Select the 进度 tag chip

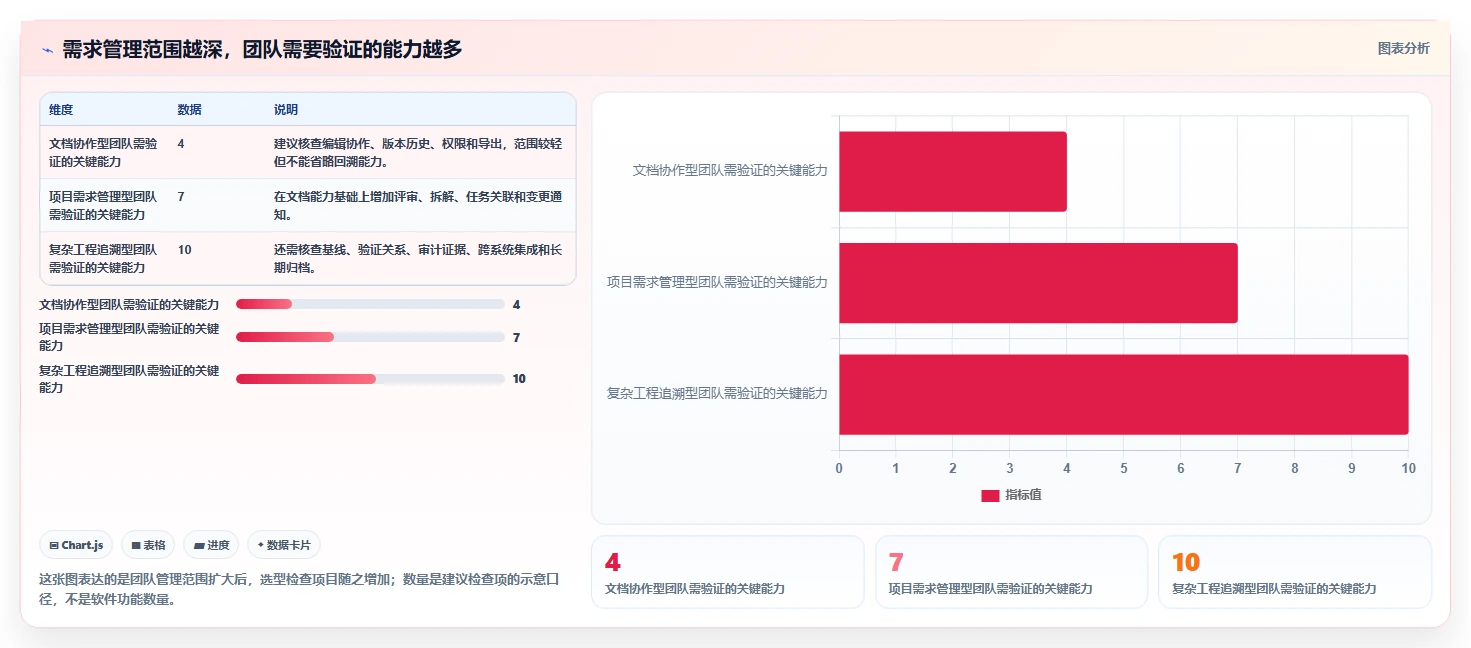click(211, 545)
